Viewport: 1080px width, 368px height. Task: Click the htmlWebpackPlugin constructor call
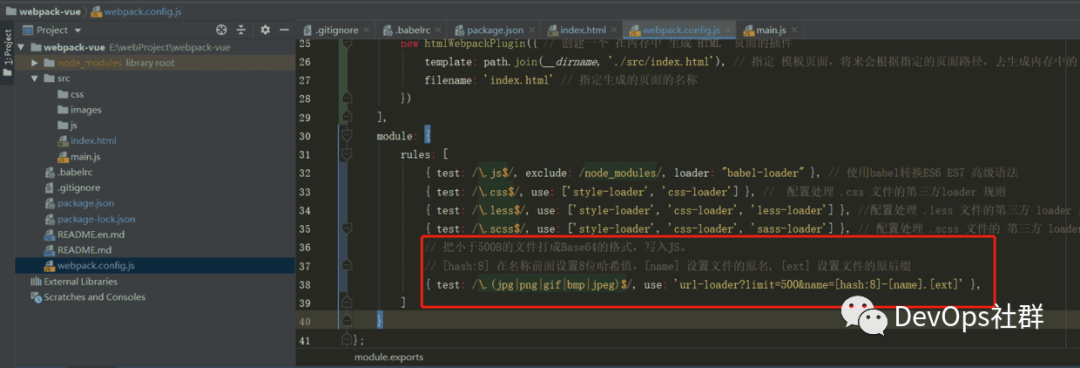(475, 43)
